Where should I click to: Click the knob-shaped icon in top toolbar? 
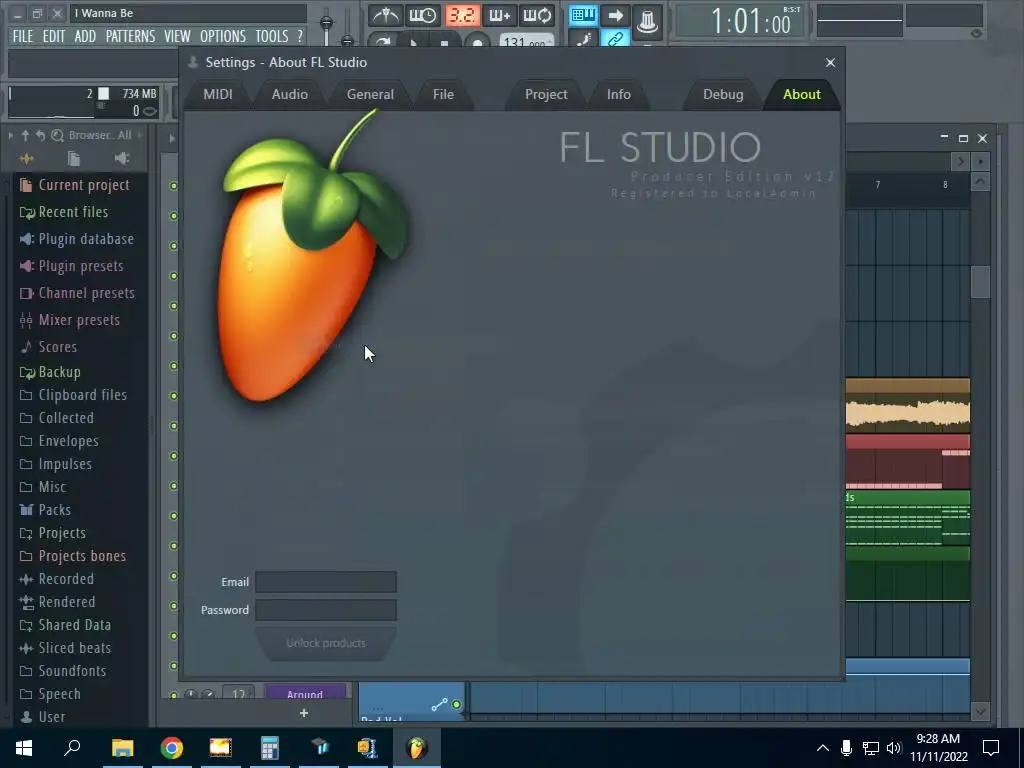tap(647, 21)
